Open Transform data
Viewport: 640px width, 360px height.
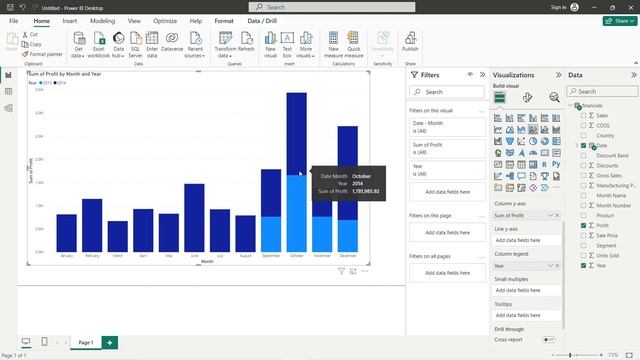click(x=225, y=44)
